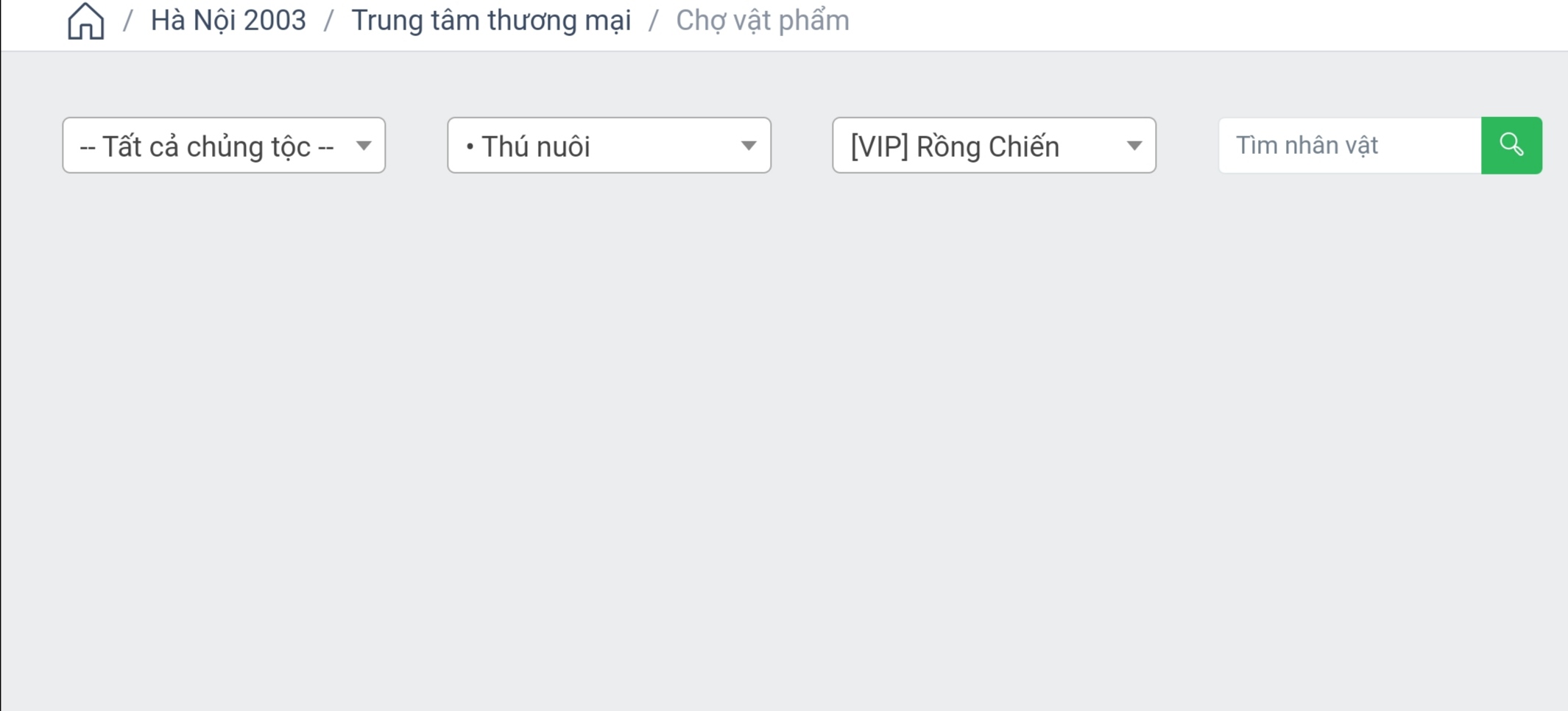Click the arrow on the race dropdown
Image resolution: width=1568 pixels, height=711 pixels.
click(364, 146)
